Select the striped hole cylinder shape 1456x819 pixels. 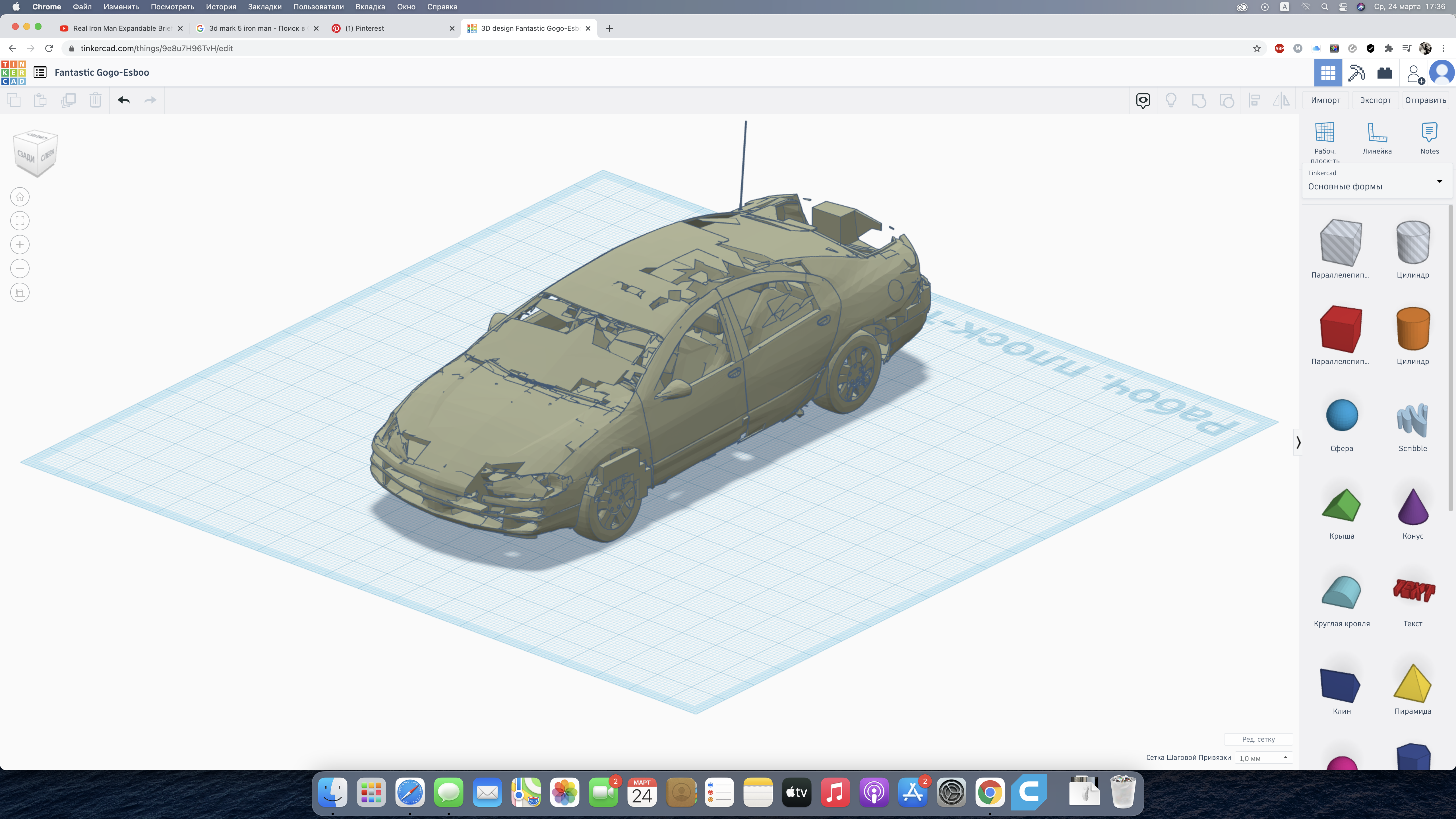click(1412, 242)
